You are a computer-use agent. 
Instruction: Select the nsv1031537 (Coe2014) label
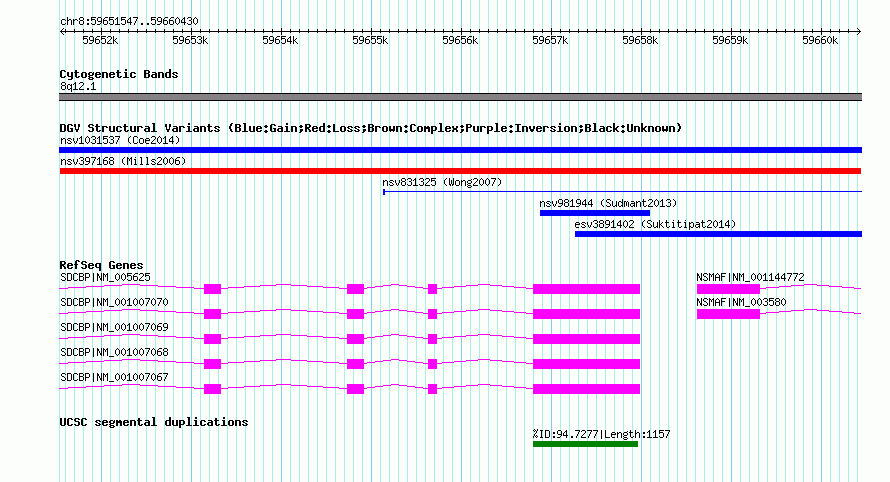click(x=120, y=140)
